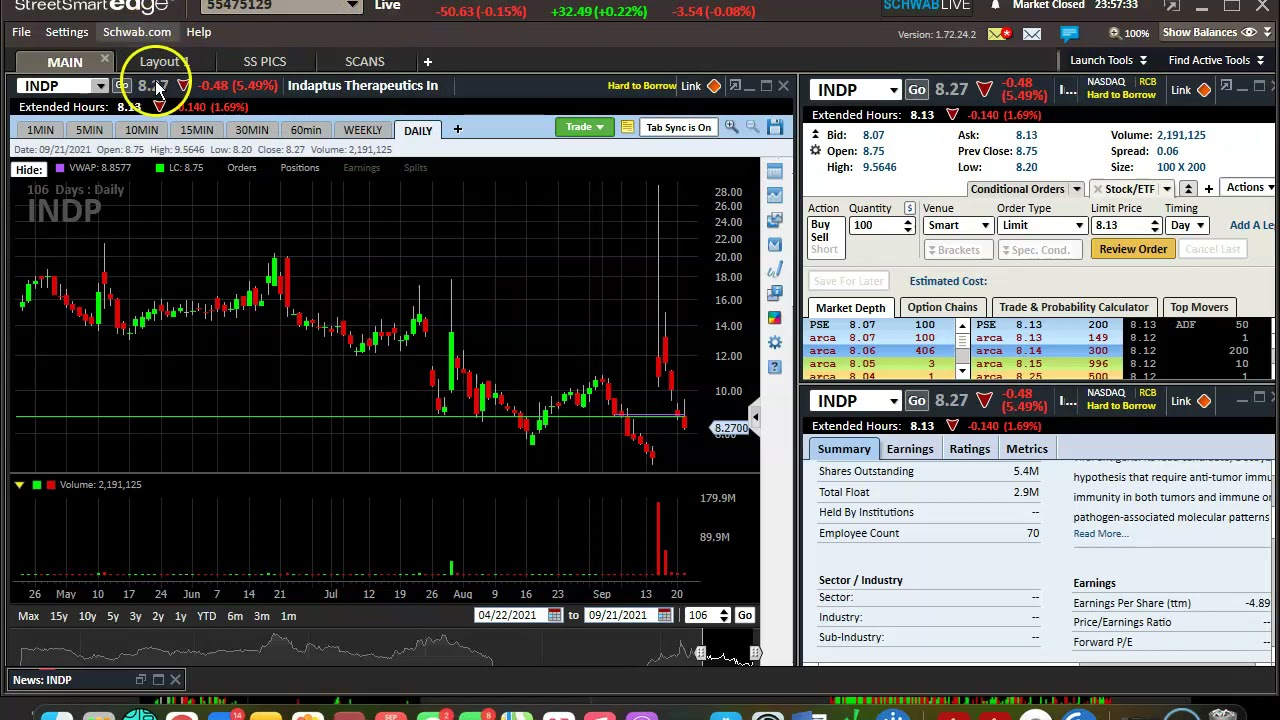Click the Go button in trade window
Image resolution: width=1280 pixels, height=720 pixels.
(917, 91)
